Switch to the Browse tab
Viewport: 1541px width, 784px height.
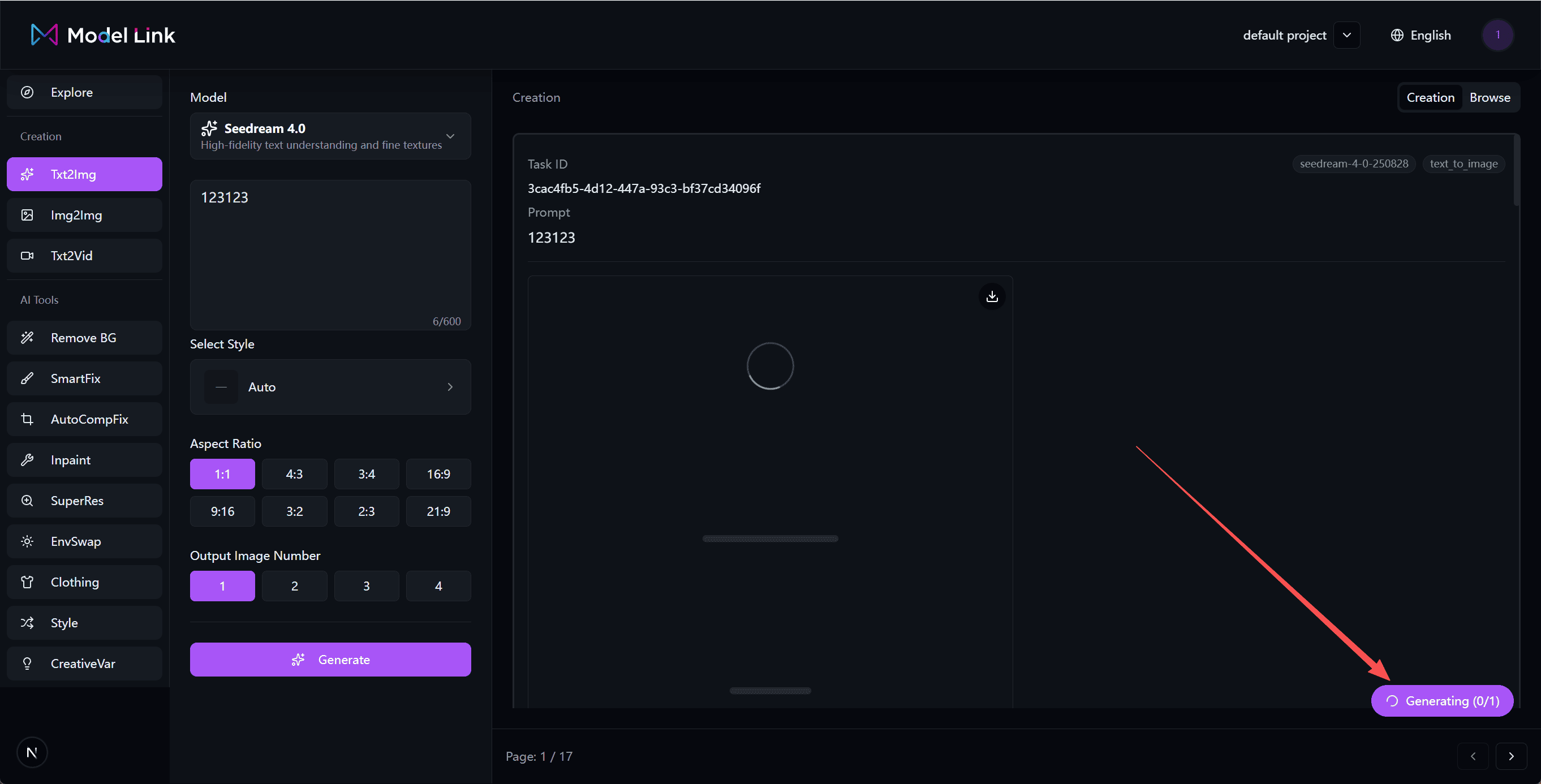click(x=1490, y=97)
